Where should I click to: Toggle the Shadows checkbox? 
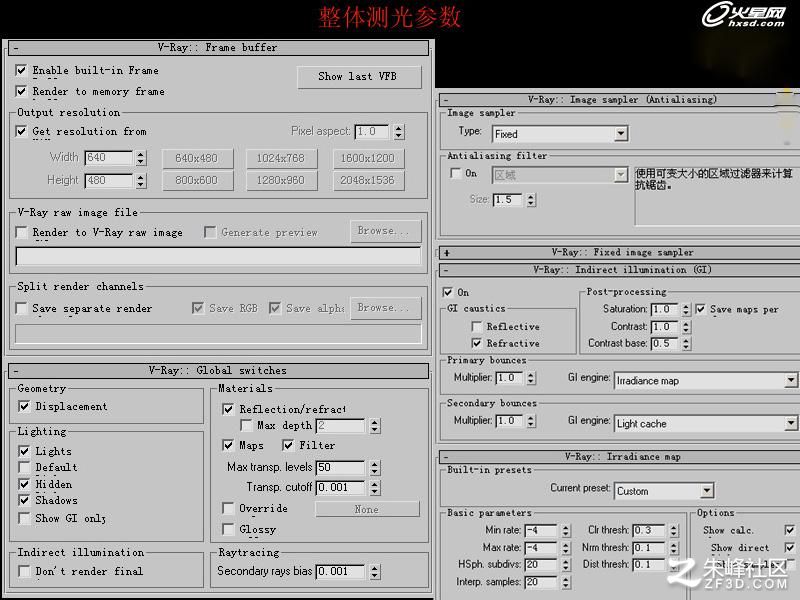click(24, 500)
